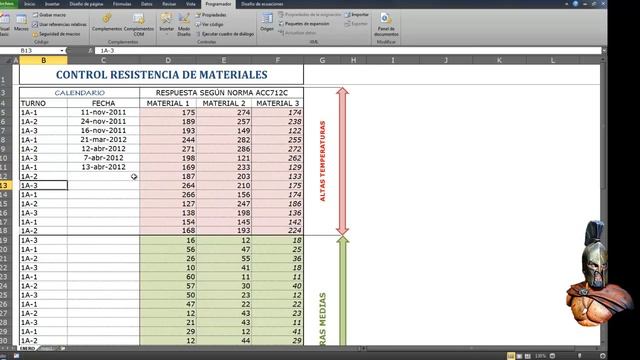This screenshot has width=640, height=360.
Task: Expand the Insertar controls dropdown
Action: click(x=166, y=24)
